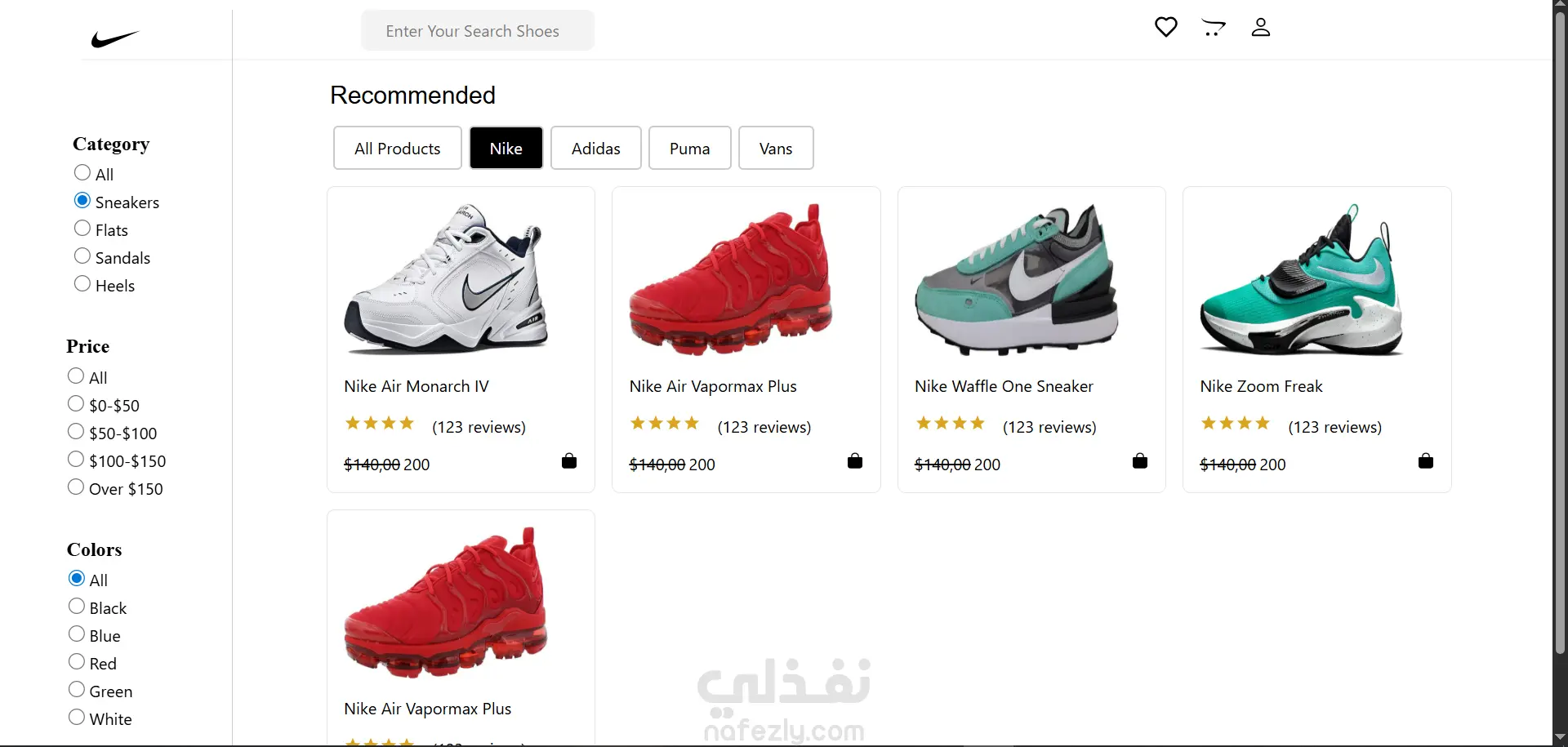1568x747 pixels.
Task: Open the wishlist heart icon
Action: pyautogui.click(x=1165, y=27)
